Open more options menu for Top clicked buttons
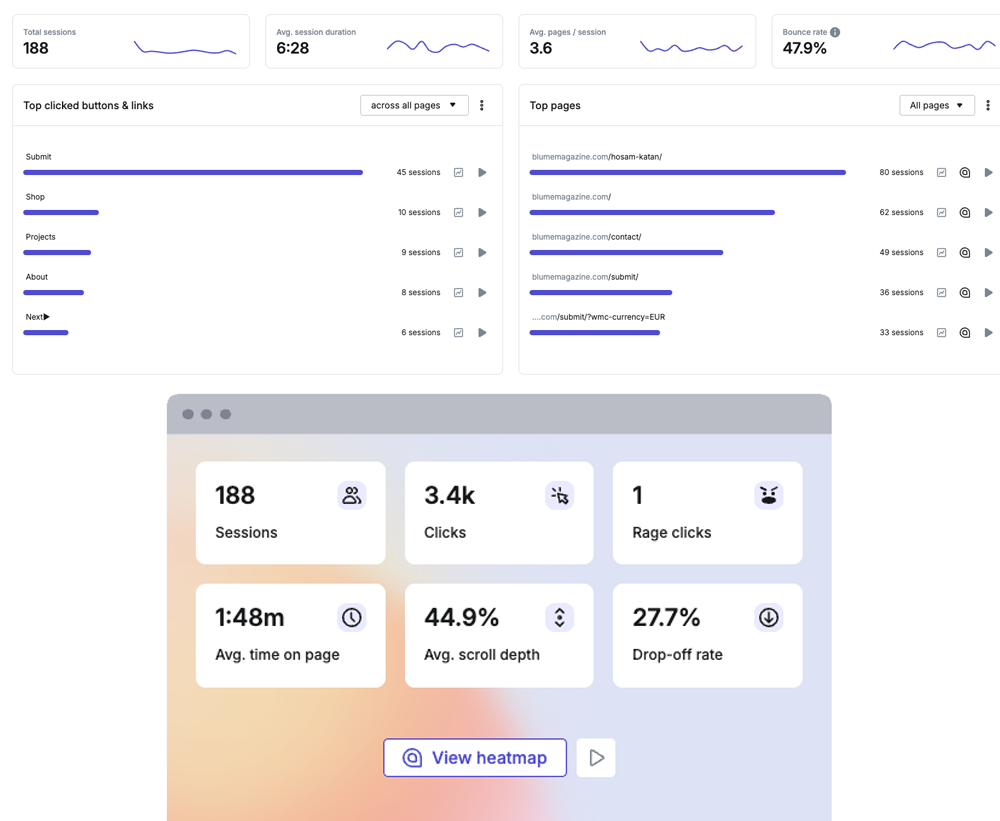The height and width of the screenshot is (821, 1000). (x=482, y=105)
